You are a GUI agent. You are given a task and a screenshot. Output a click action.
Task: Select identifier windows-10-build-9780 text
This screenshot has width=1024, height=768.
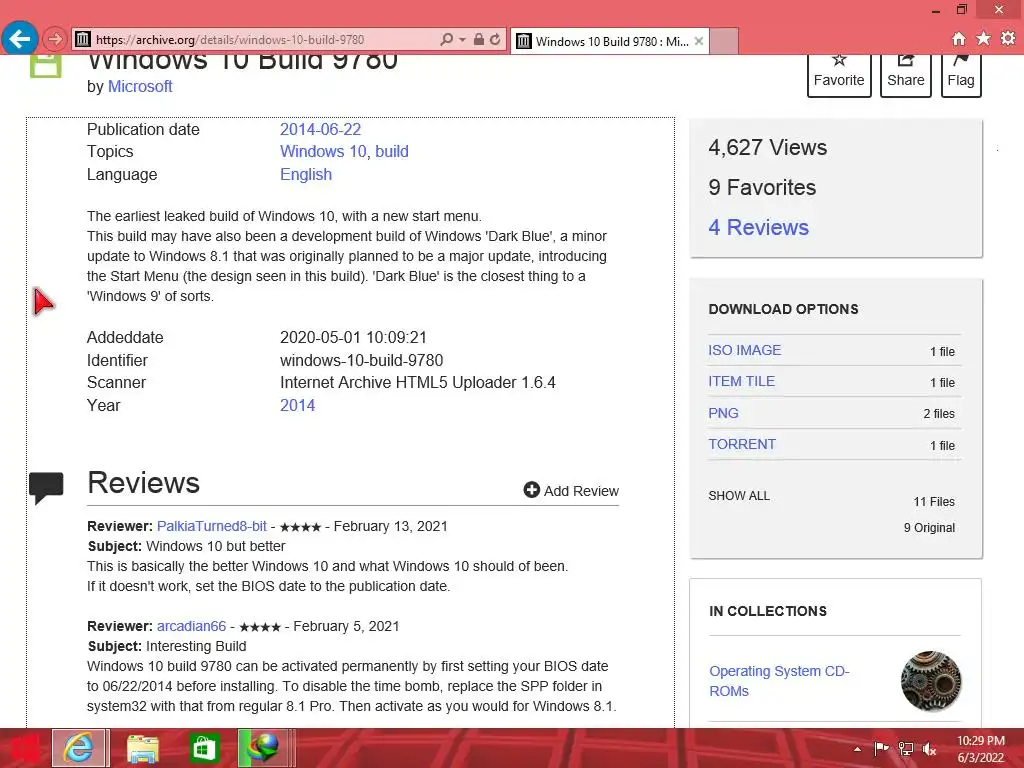362,360
